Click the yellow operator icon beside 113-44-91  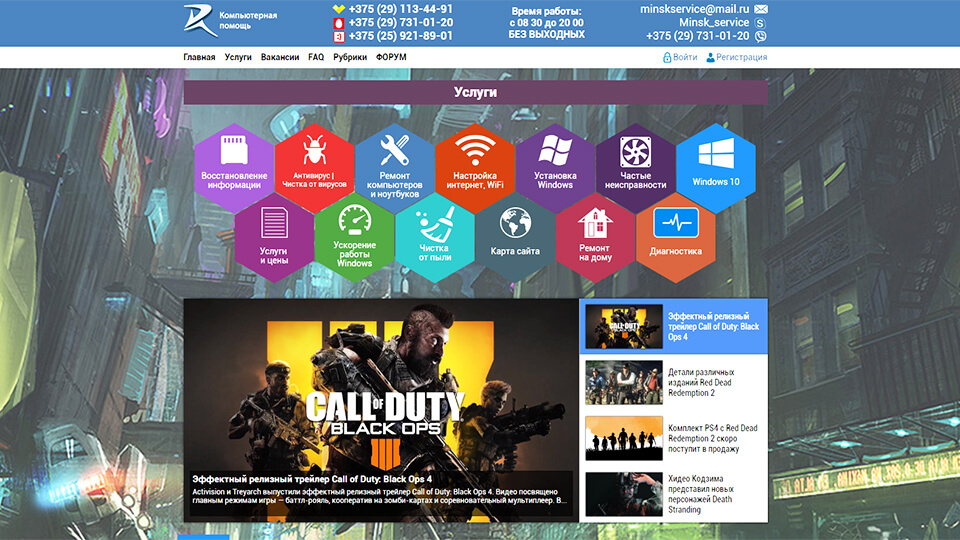click(x=339, y=9)
